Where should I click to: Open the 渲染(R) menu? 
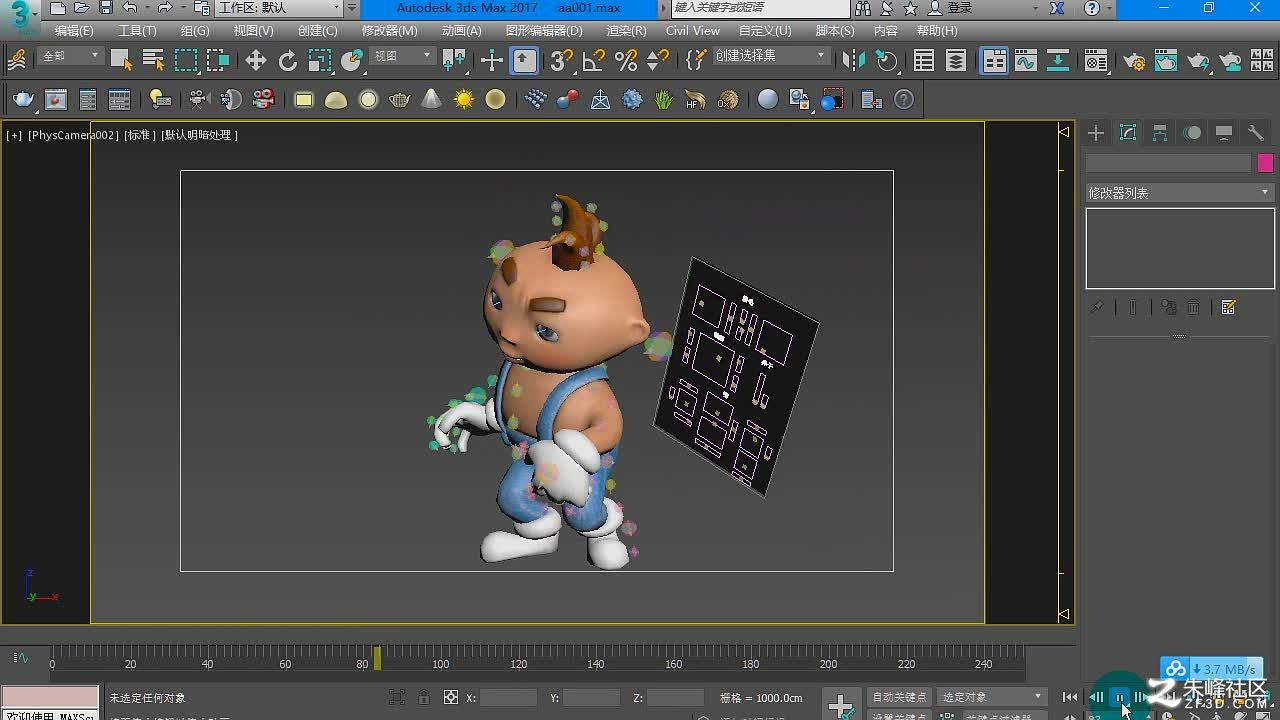coord(627,31)
